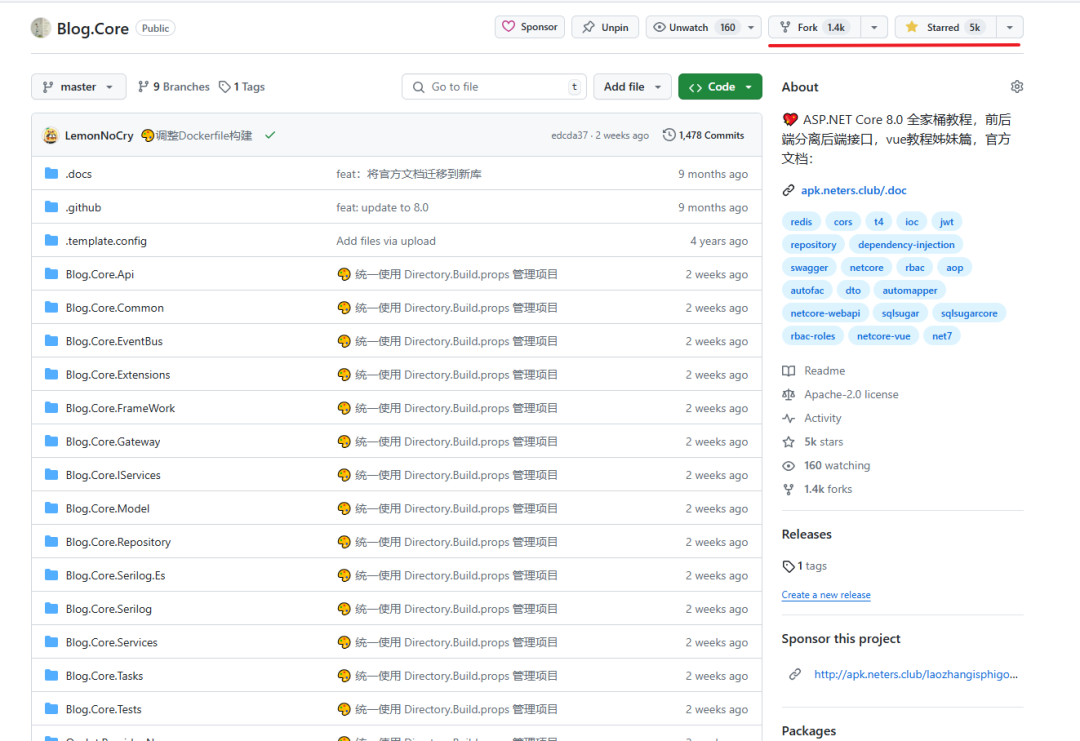Open the Readme link in About
1080x741 pixels.
(x=824, y=370)
